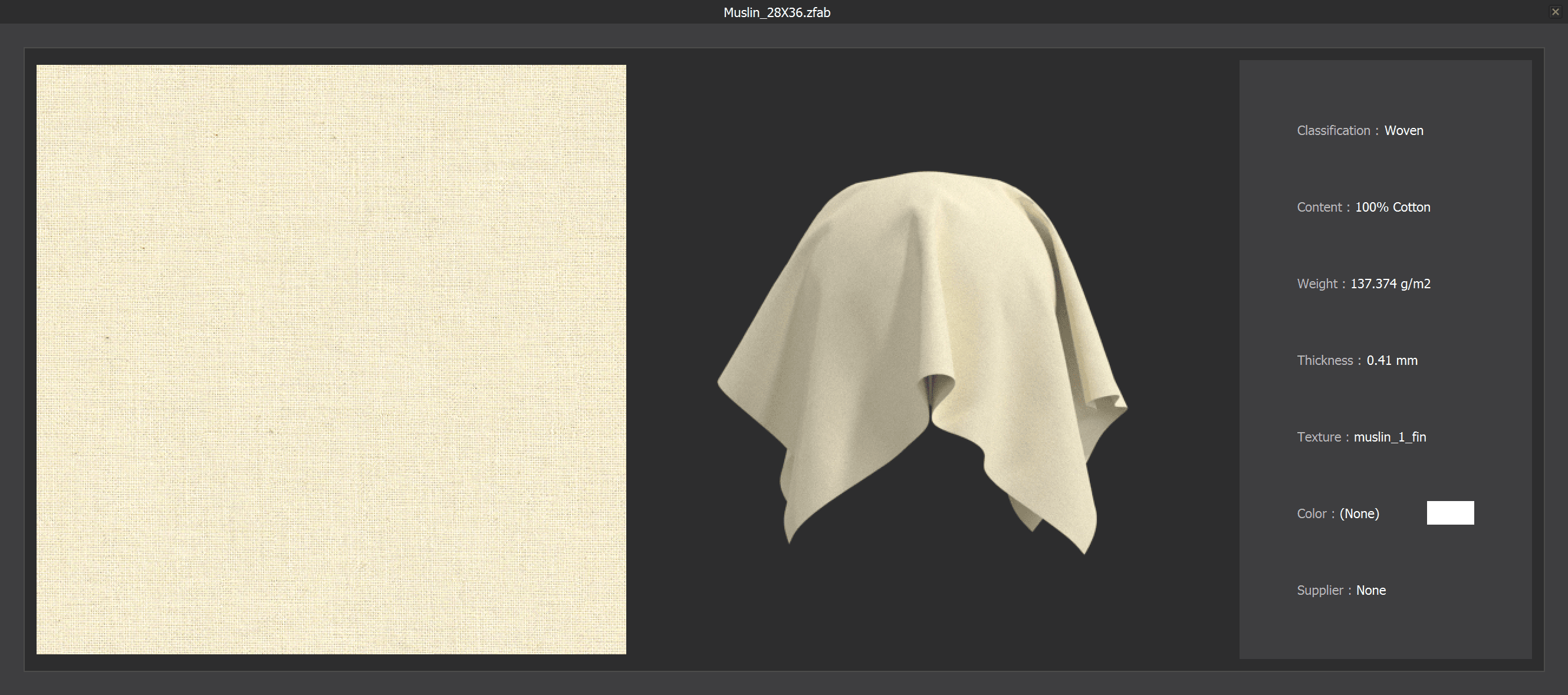Click the Supplier None value
Screen dimensions: 1568x695
coord(1371,590)
